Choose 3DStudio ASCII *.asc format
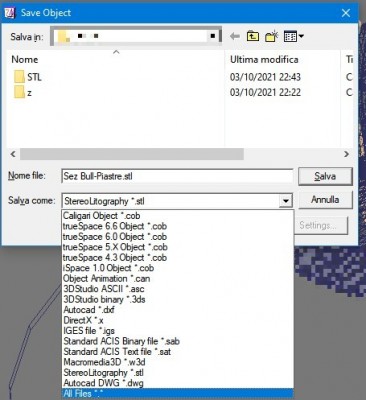Viewport: 366px width, 400px height. [178, 289]
